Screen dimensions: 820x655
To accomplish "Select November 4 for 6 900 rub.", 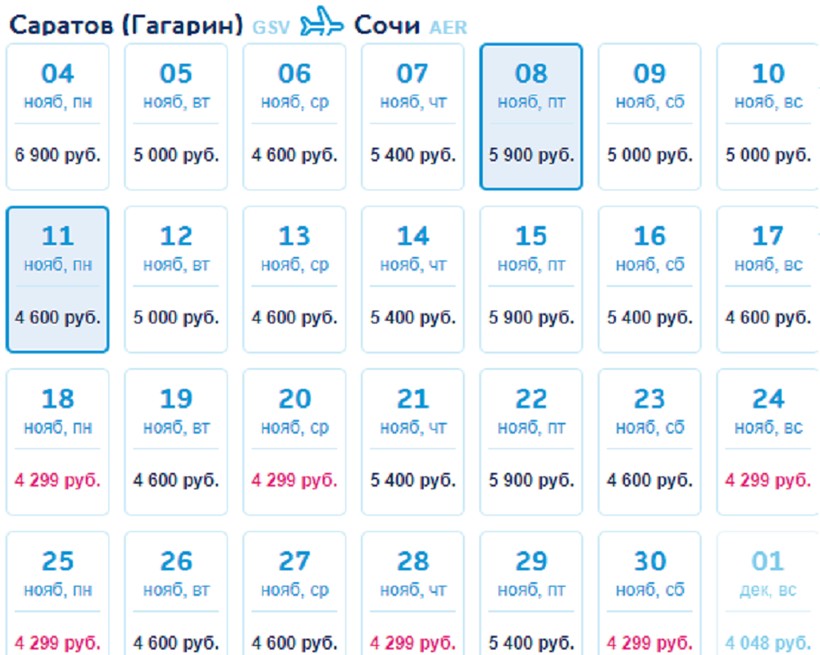I will (58, 116).
